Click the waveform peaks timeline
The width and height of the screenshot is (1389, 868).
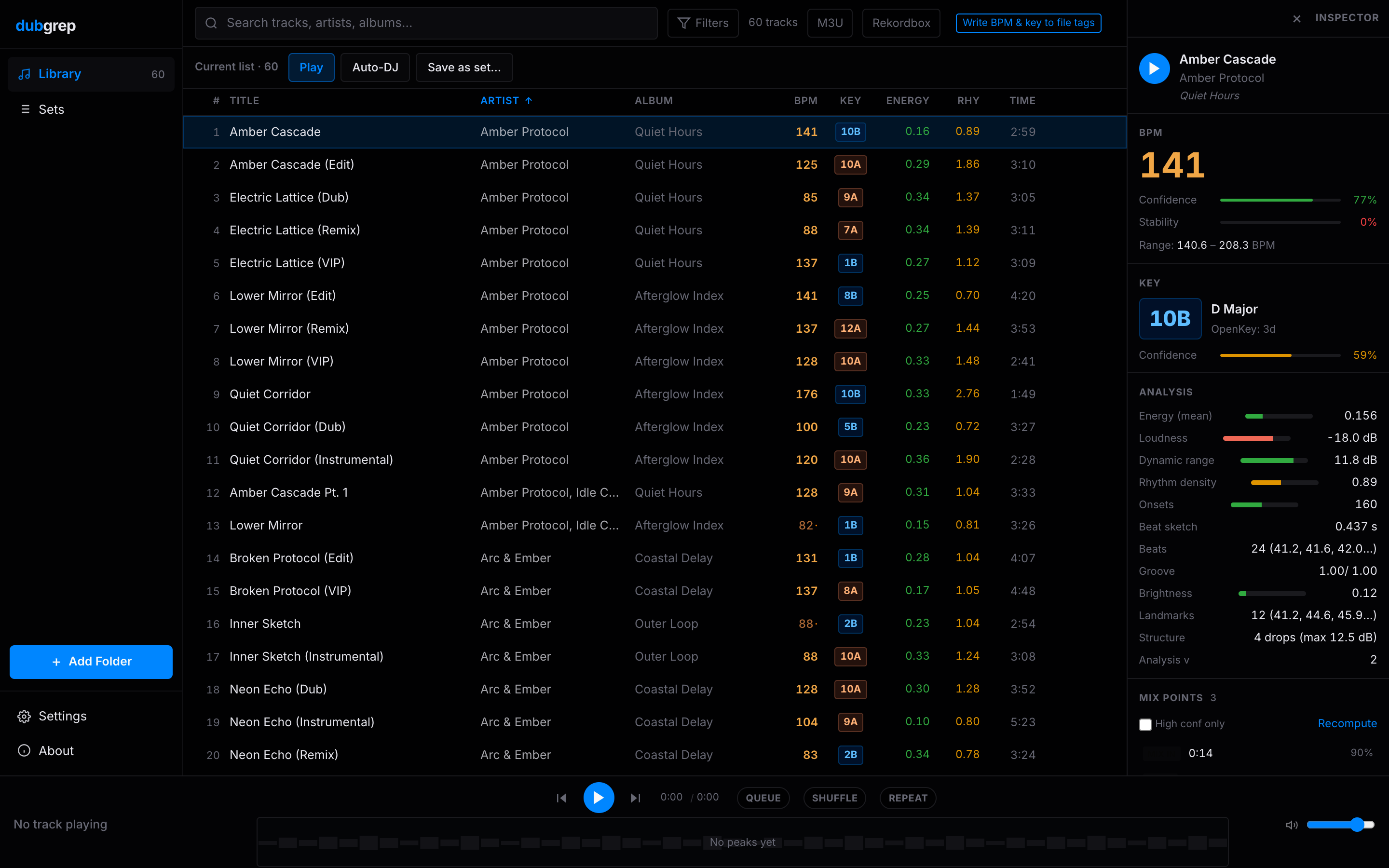(742, 841)
